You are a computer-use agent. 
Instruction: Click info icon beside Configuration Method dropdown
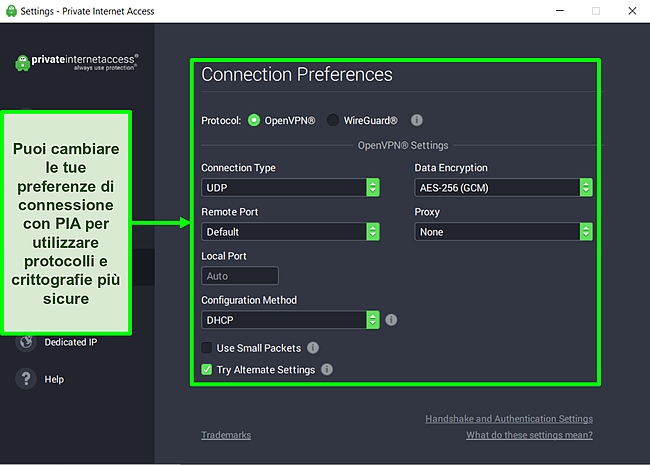(x=391, y=320)
